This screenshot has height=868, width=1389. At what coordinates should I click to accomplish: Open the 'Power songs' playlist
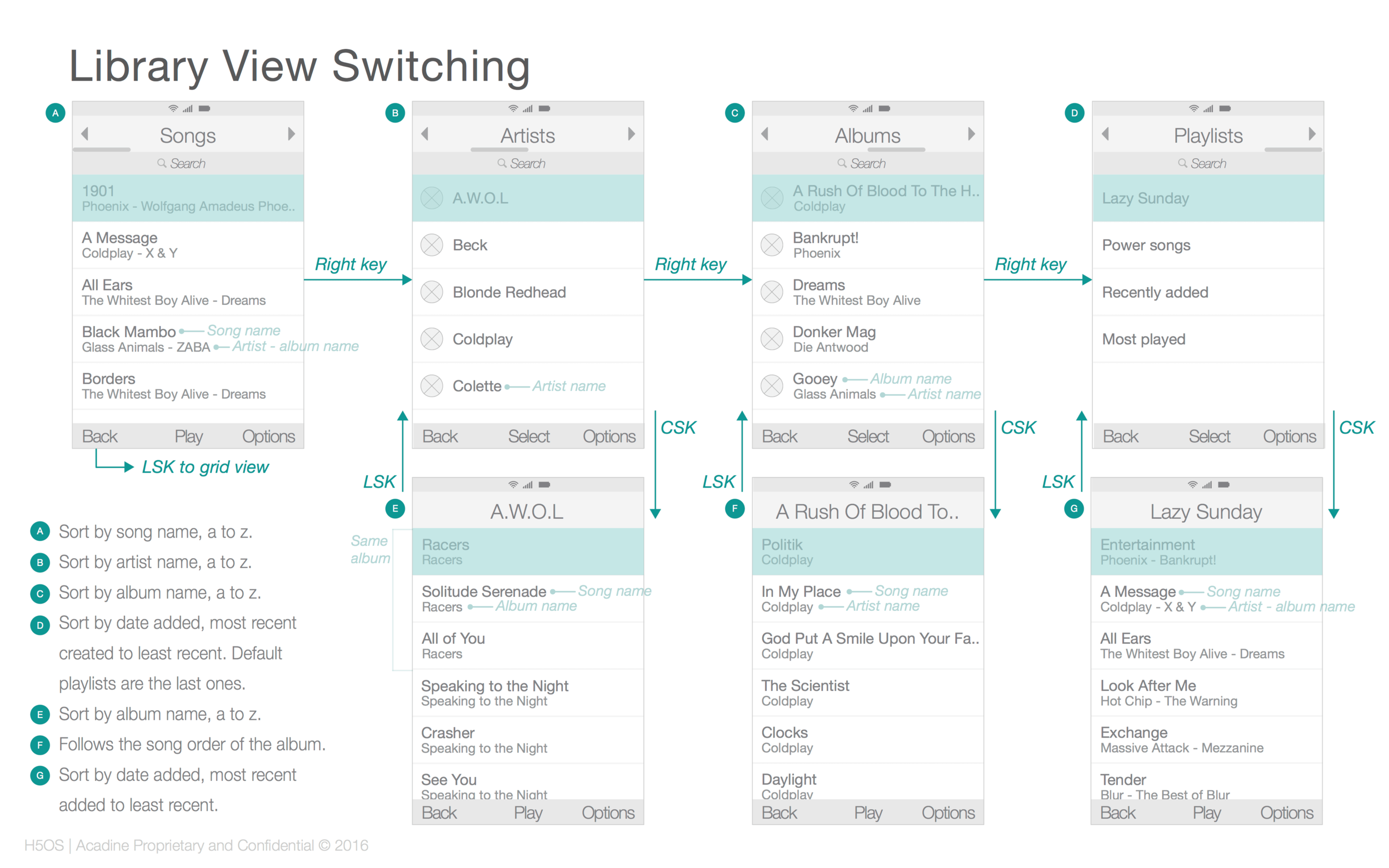pyautogui.click(x=1207, y=245)
